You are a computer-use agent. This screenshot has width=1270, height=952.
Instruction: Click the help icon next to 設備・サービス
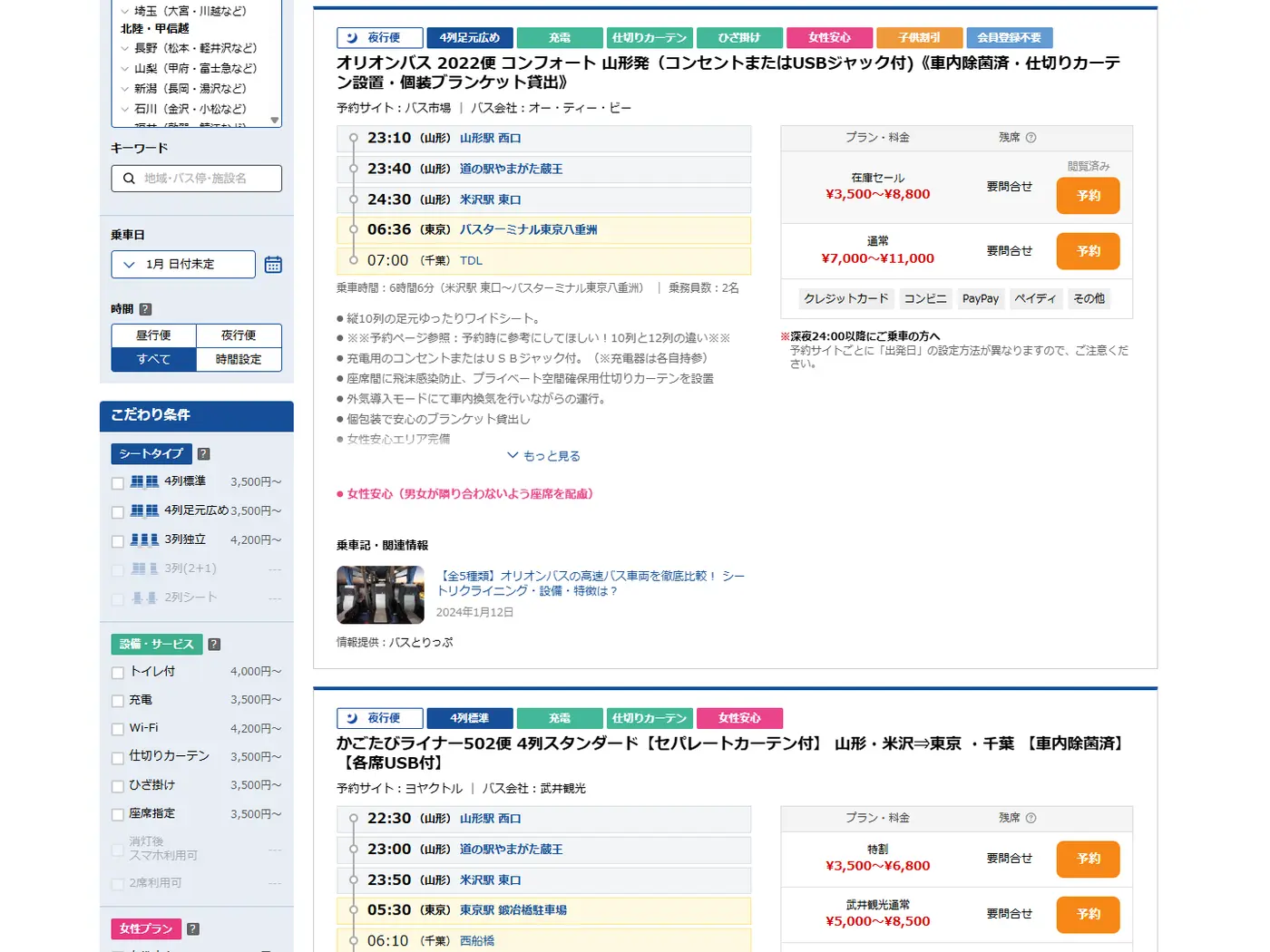pyautogui.click(x=213, y=644)
